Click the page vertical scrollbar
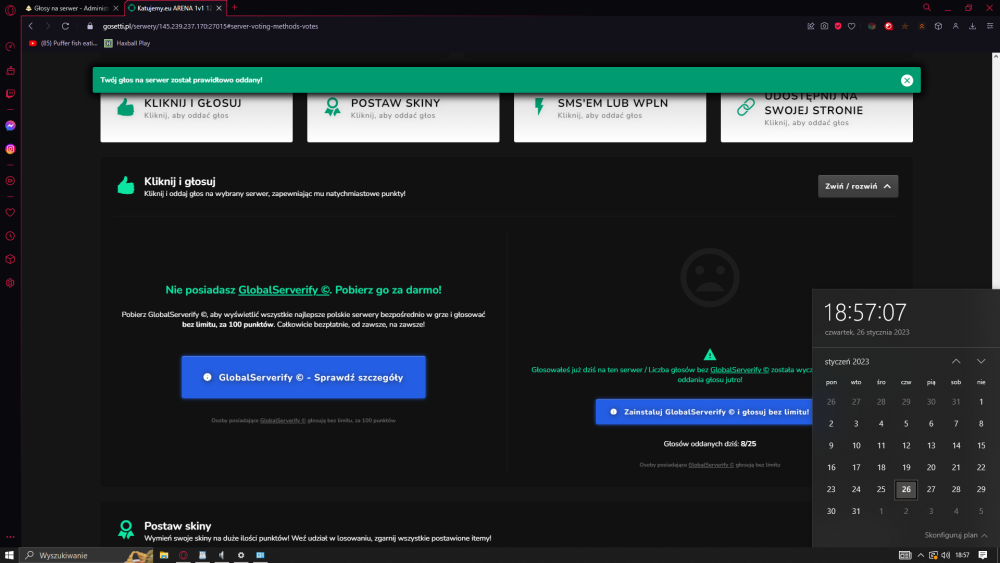The width and height of the screenshot is (1000, 563). pos(996,172)
